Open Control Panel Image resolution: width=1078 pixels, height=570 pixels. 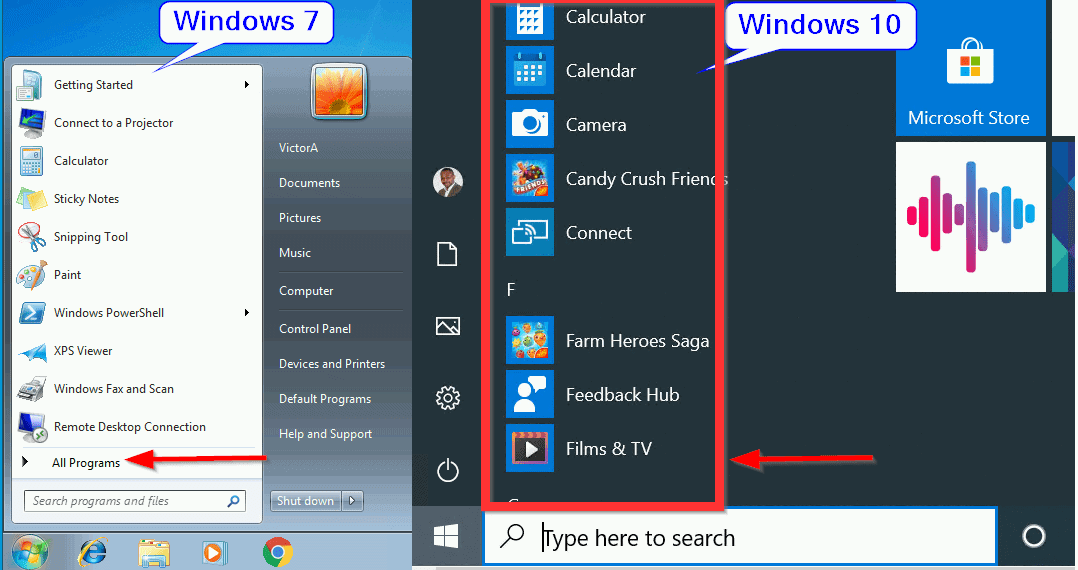(315, 329)
